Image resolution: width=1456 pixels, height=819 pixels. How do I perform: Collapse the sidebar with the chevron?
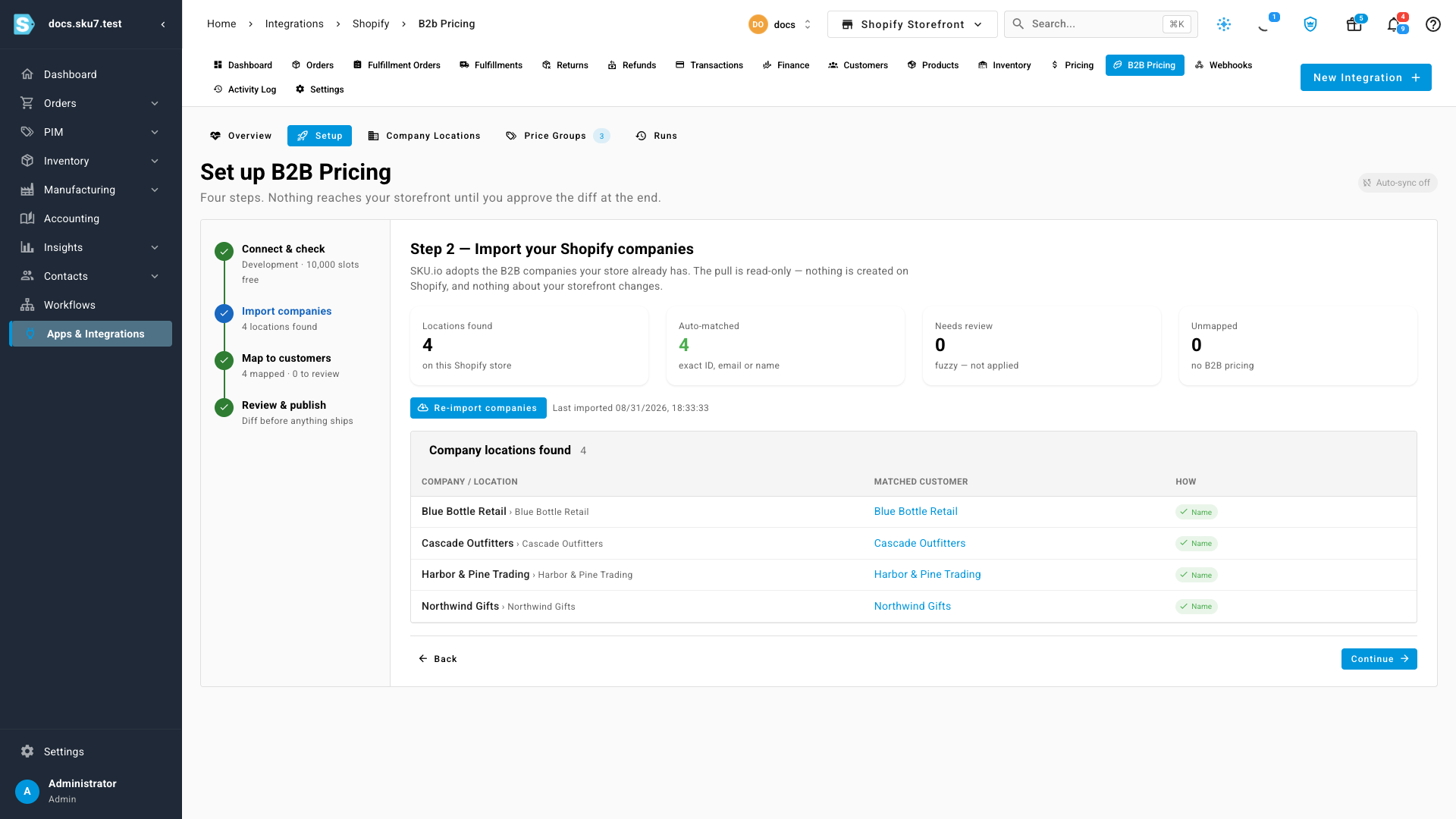(163, 24)
